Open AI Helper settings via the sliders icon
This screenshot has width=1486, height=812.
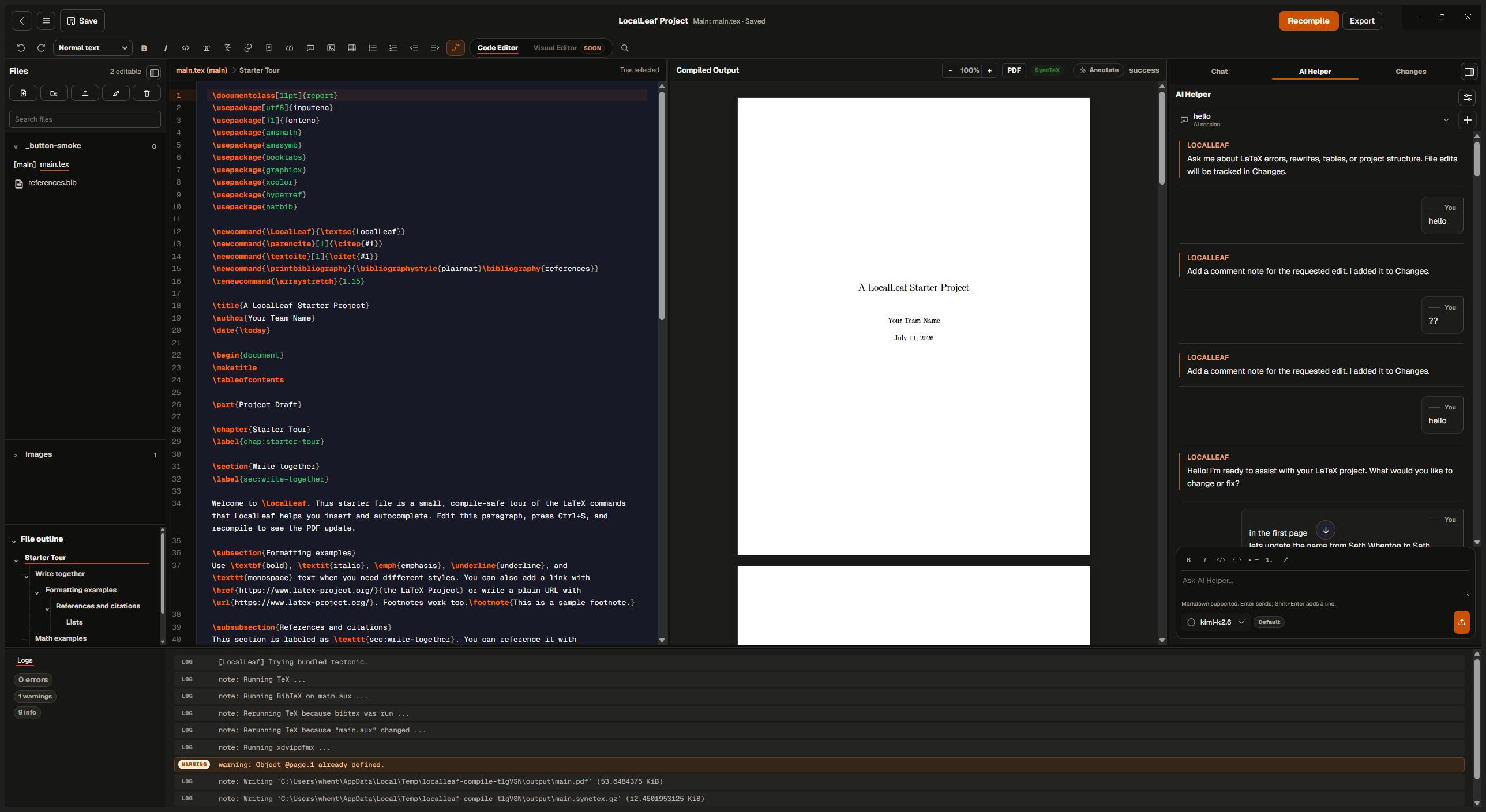click(x=1468, y=97)
